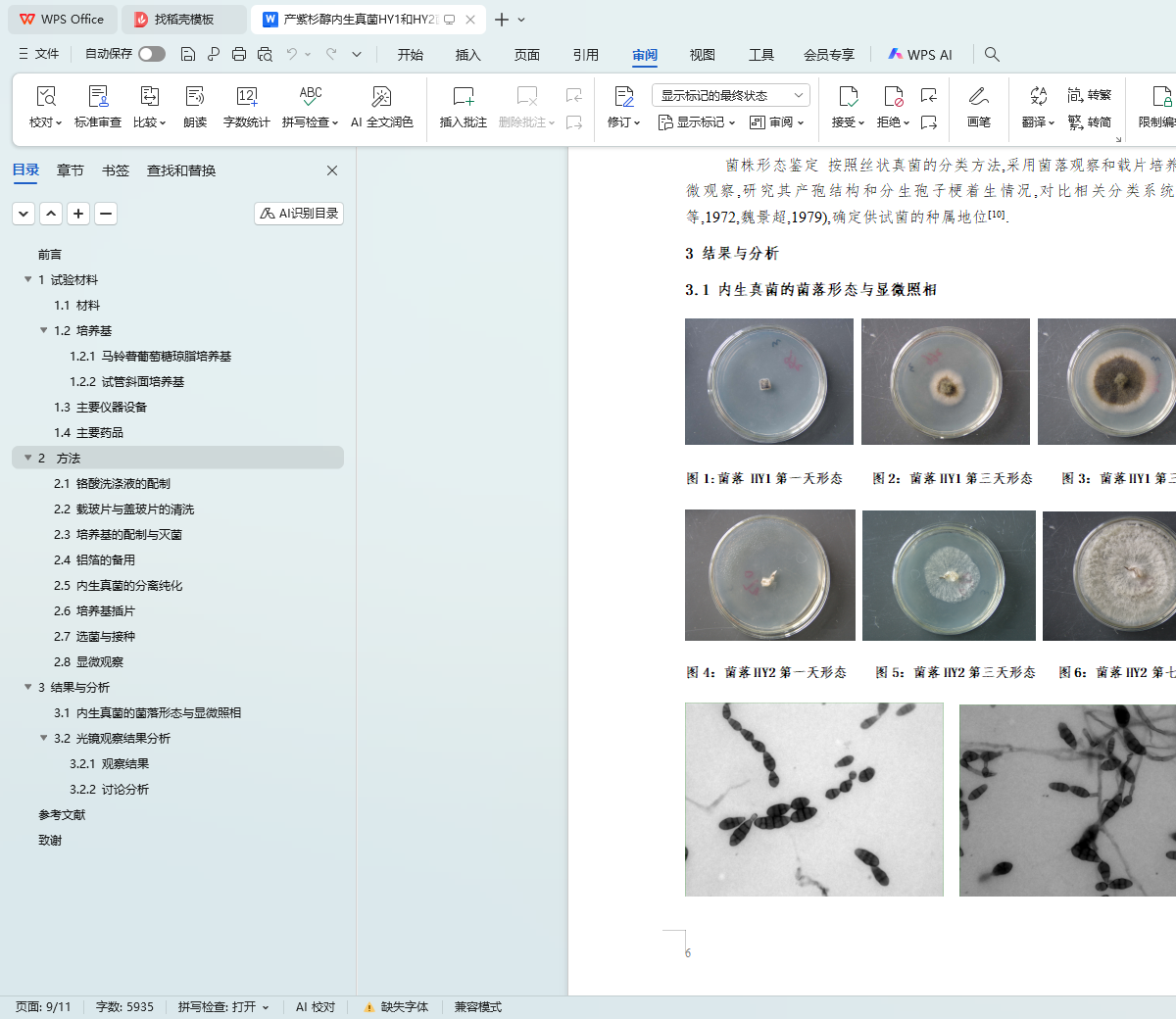Open the search magnifier icon
Screen dimensions: 1176x1019
(992, 54)
